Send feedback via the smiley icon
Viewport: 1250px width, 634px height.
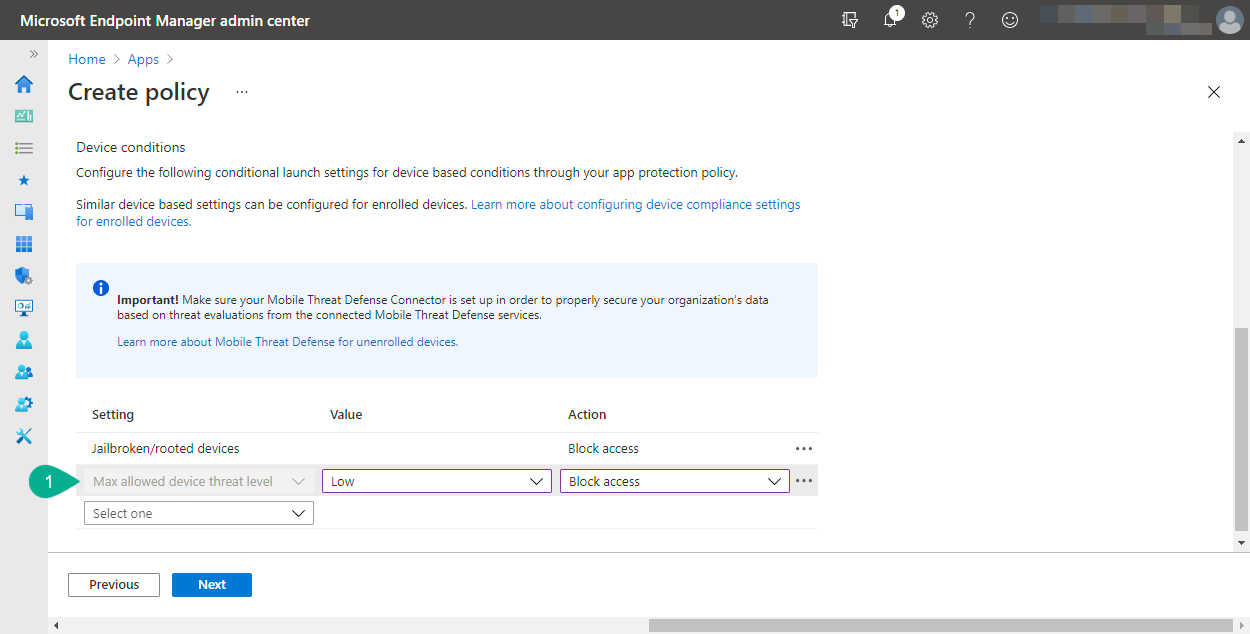[1010, 20]
